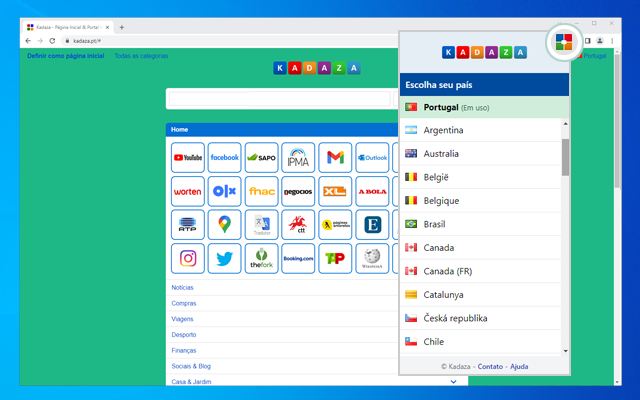Choose Česká republika from country list
The image size is (640, 400).
tap(480, 318)
